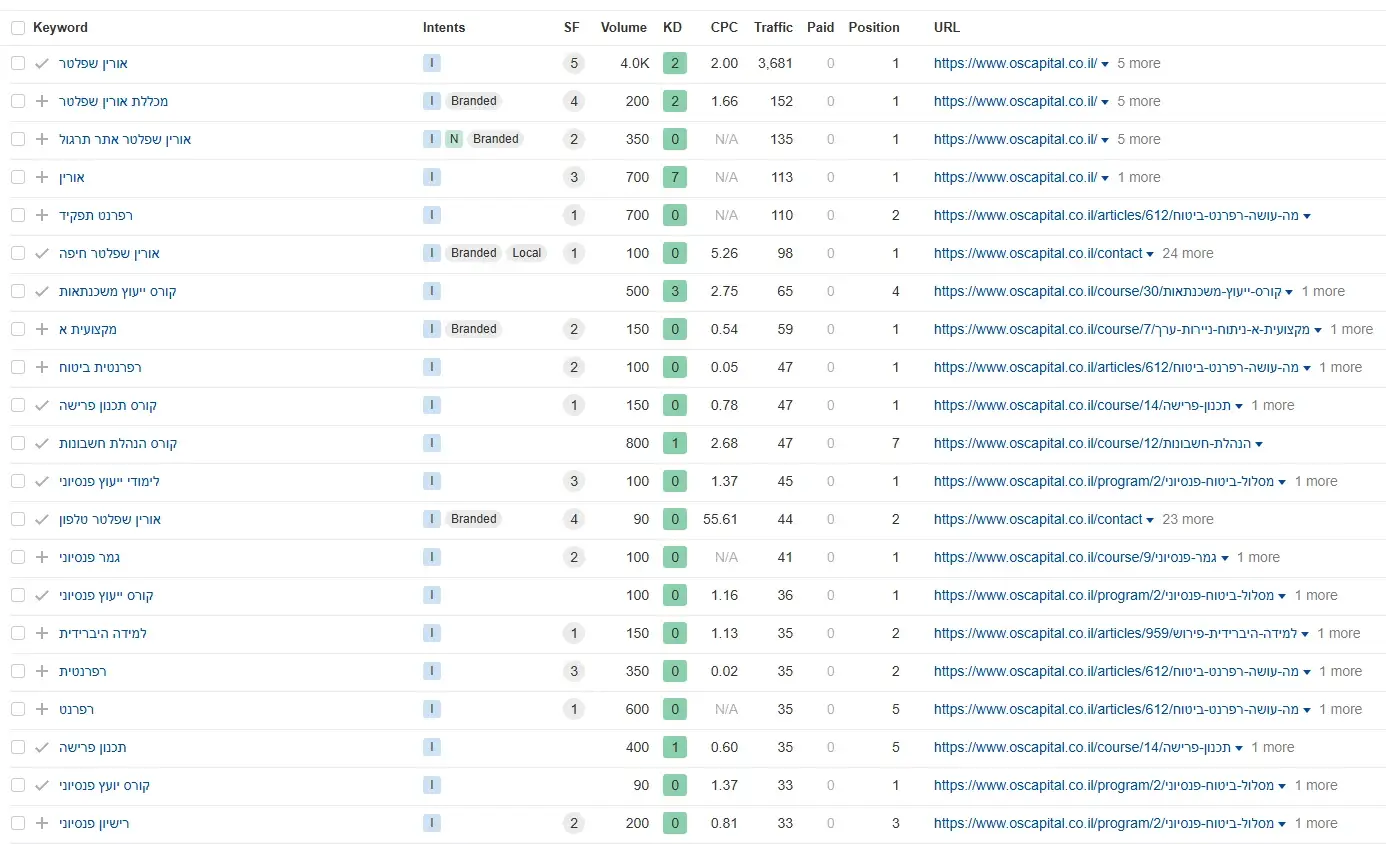Open contact URL dropdown arrow beside 24 more
This screenshot has height=844, width=1386.
1150,254
